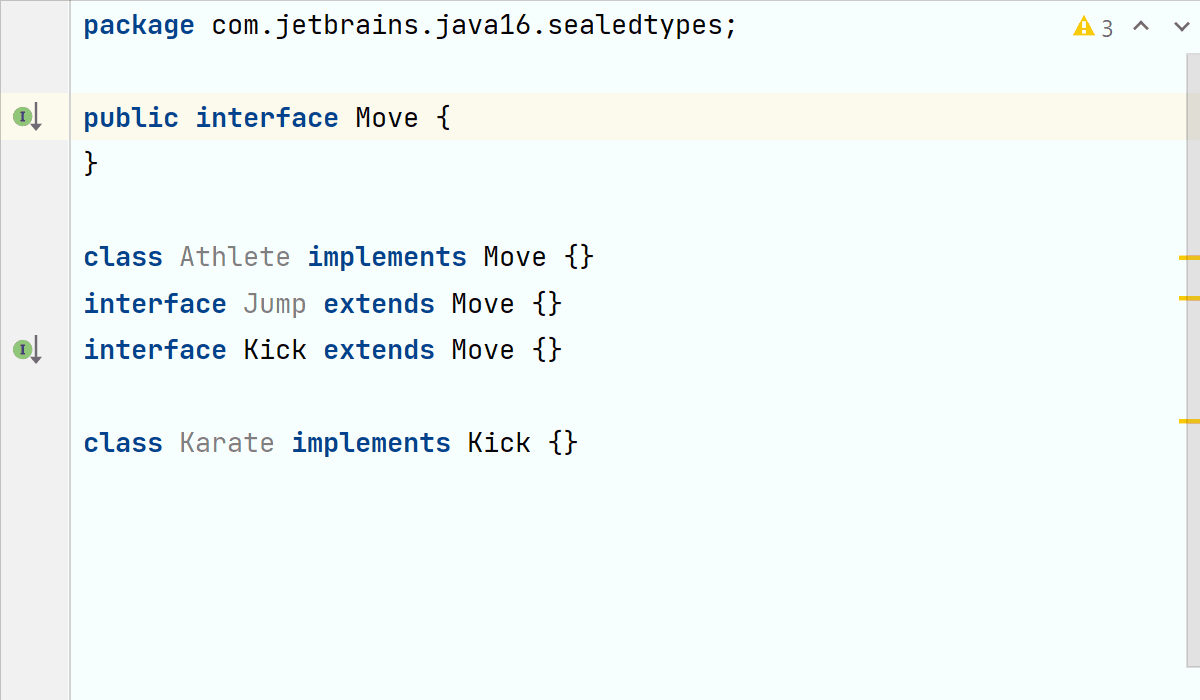Screen dimensions: 1200x700
Task: Go to previous highlighted problem with up arrow
Action: coord(1141,27)
